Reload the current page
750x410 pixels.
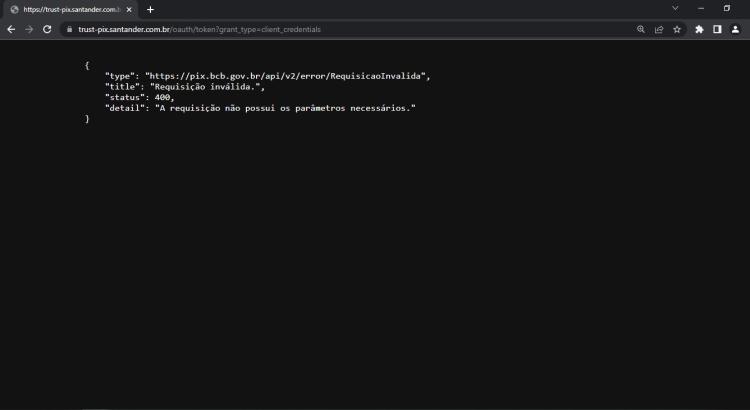click(47, 29)
